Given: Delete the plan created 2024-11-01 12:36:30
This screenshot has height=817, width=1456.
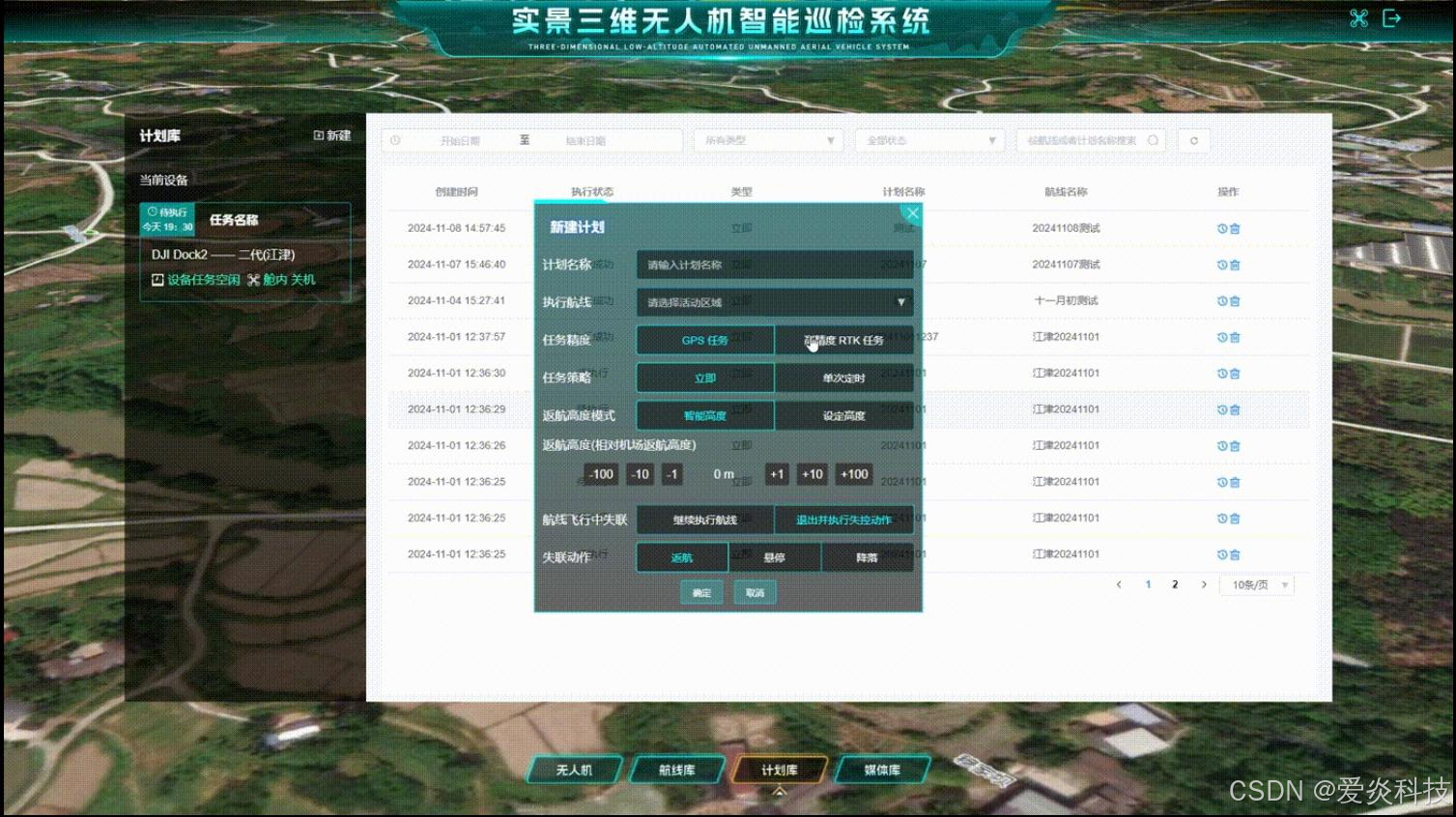Looking at the screenshot, I should click(1235, 374).
